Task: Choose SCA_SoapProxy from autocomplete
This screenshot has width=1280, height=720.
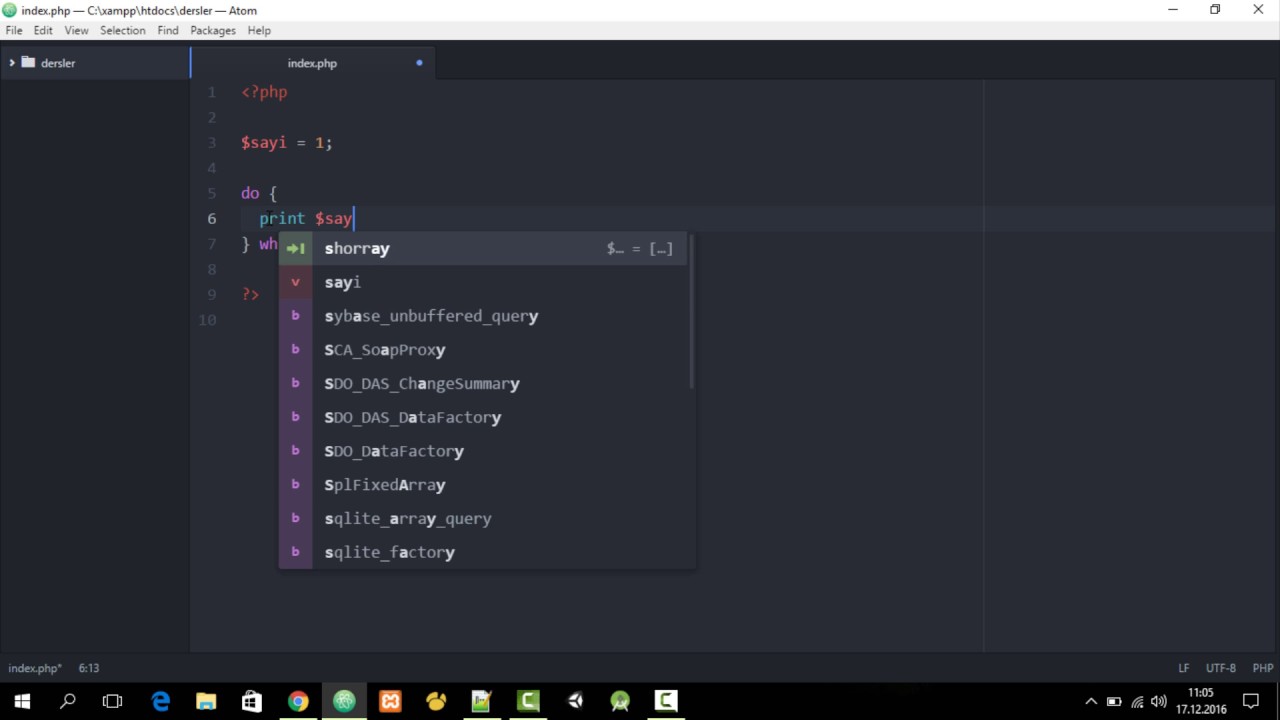Action: coord(482,350)
